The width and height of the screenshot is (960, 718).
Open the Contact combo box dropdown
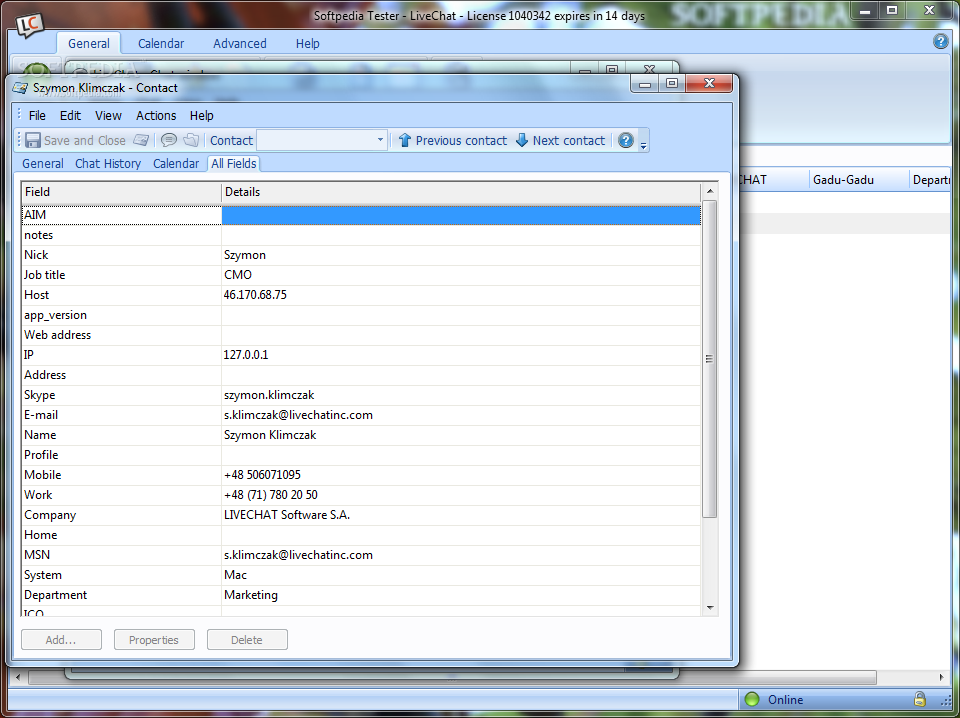[x=380, y=140]
